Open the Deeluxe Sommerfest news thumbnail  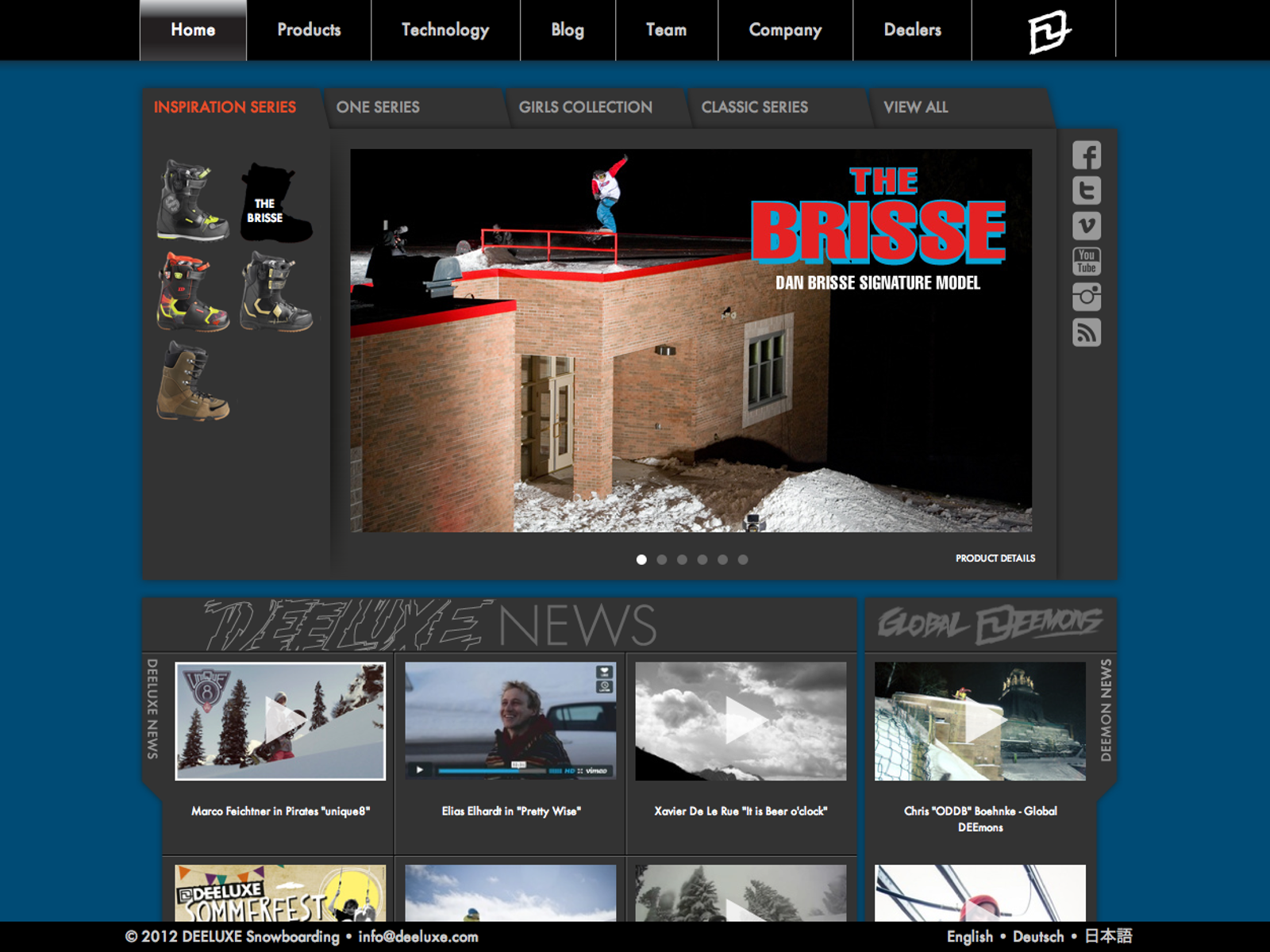280,892
